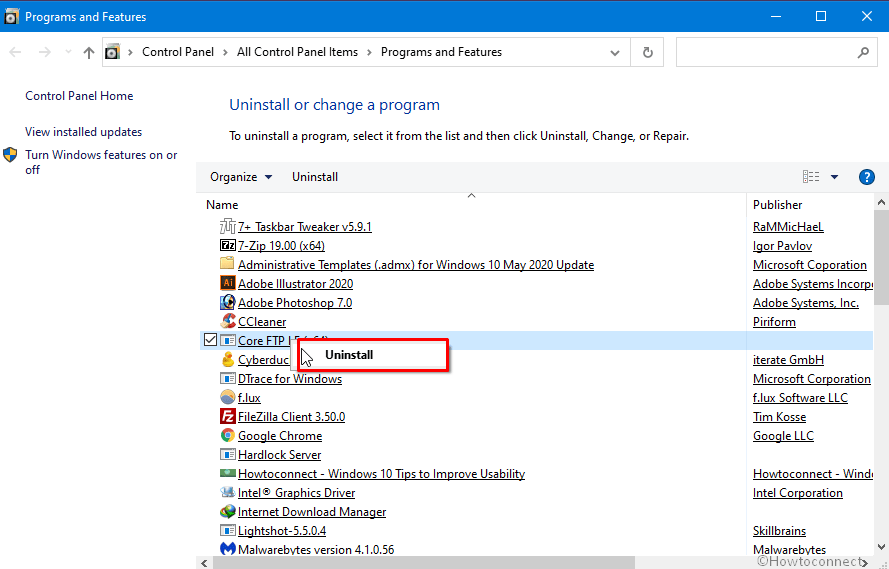The image size is (889, 569).
Task: Select the "Google Chrome" program name
Action: pyautogui.click(x=280, y=435)
